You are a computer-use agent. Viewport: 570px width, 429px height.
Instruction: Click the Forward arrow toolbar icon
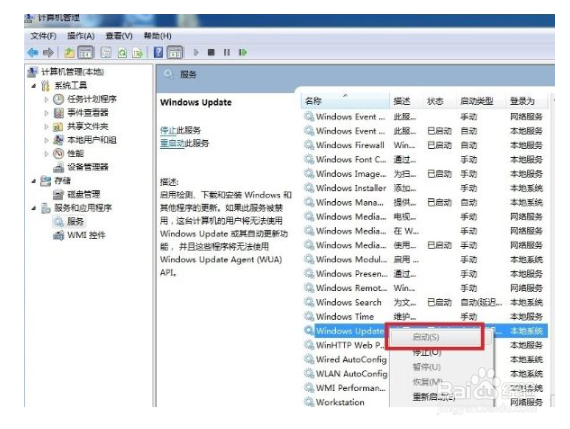[x=48, y=53]
